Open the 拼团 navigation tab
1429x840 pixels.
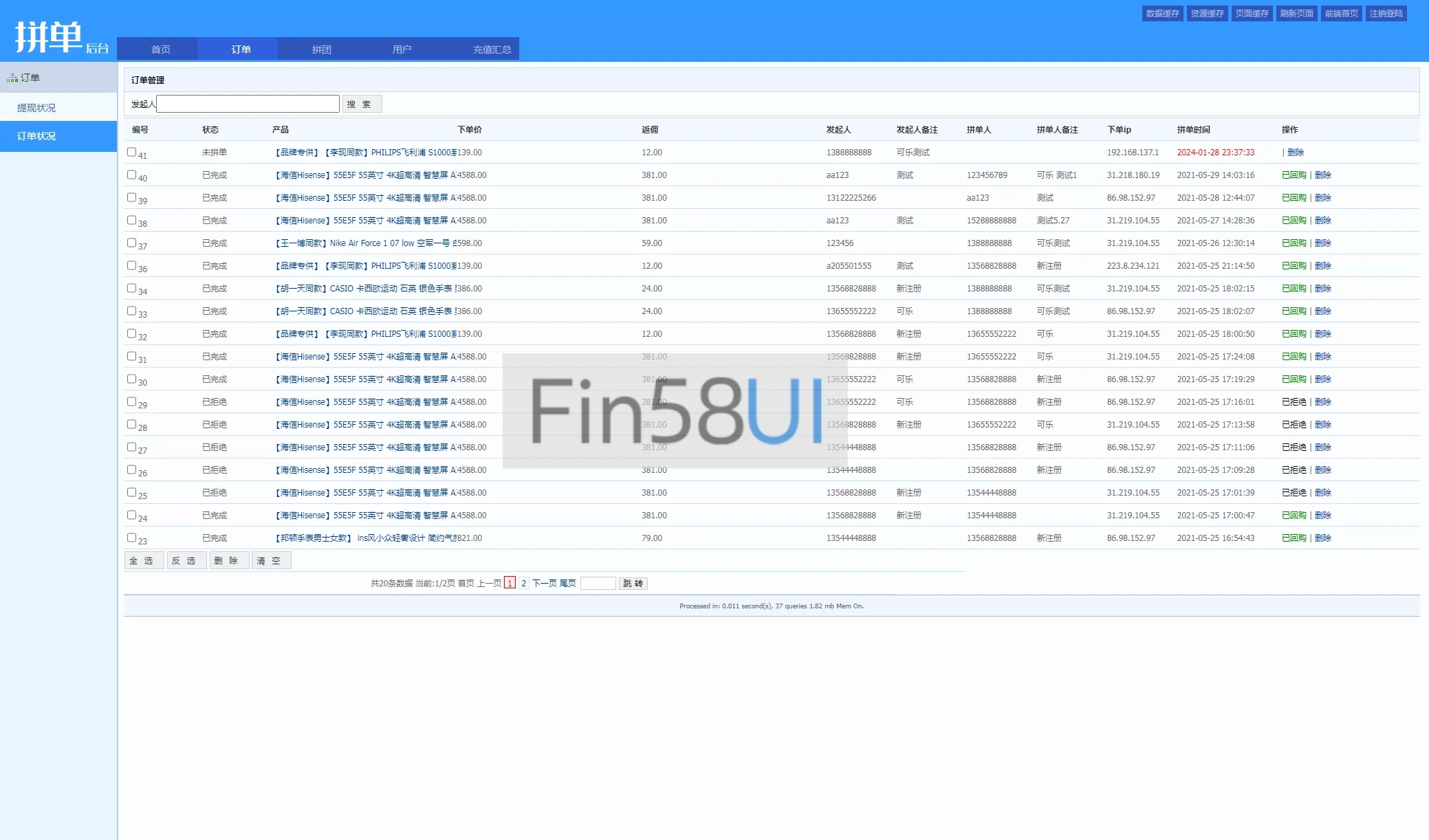click(x=321, y=49)
